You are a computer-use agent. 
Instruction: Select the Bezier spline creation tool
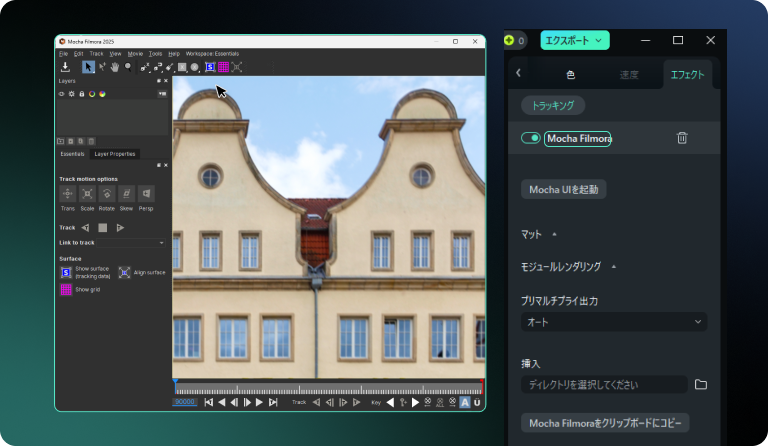(157, 68)
